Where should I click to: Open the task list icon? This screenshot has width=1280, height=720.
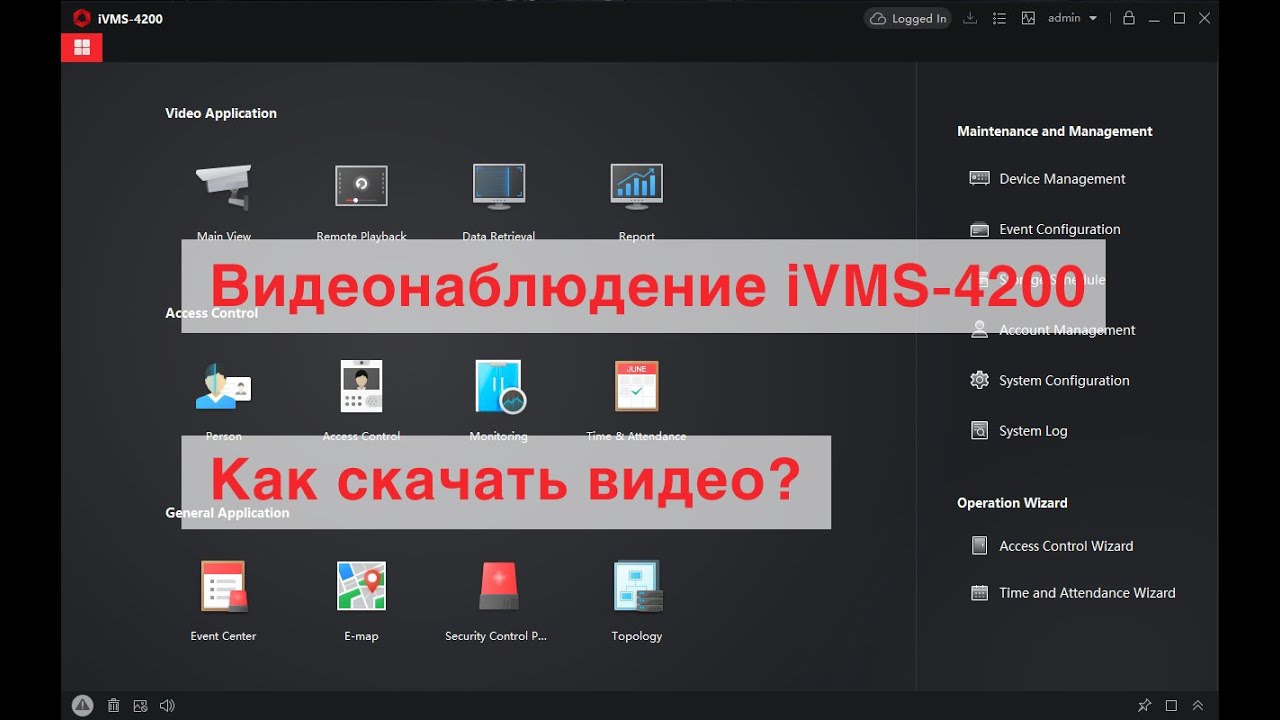coord(999,18)
